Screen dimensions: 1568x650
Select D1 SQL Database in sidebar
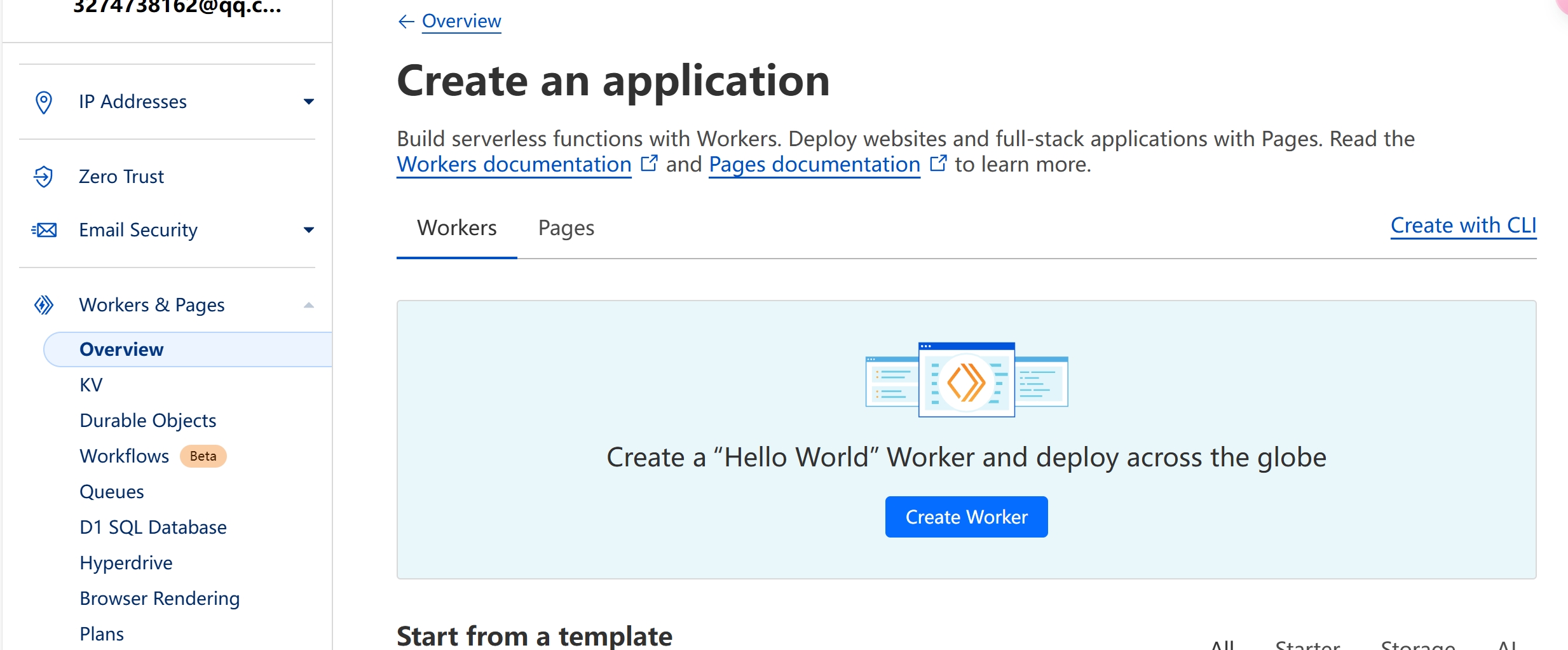[153, 527]
